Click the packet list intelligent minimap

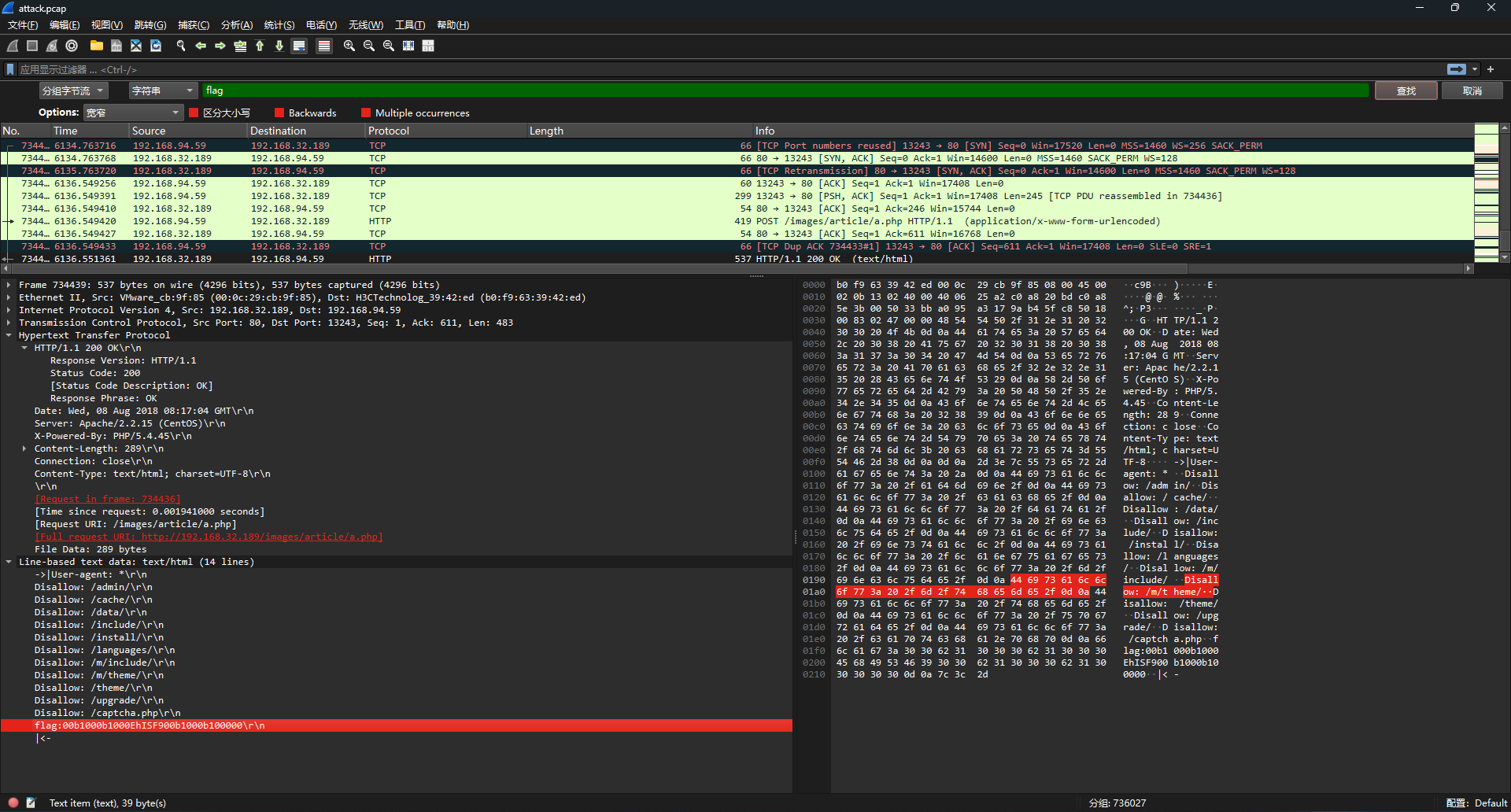pyautogui.click(x=1487, y=193)
